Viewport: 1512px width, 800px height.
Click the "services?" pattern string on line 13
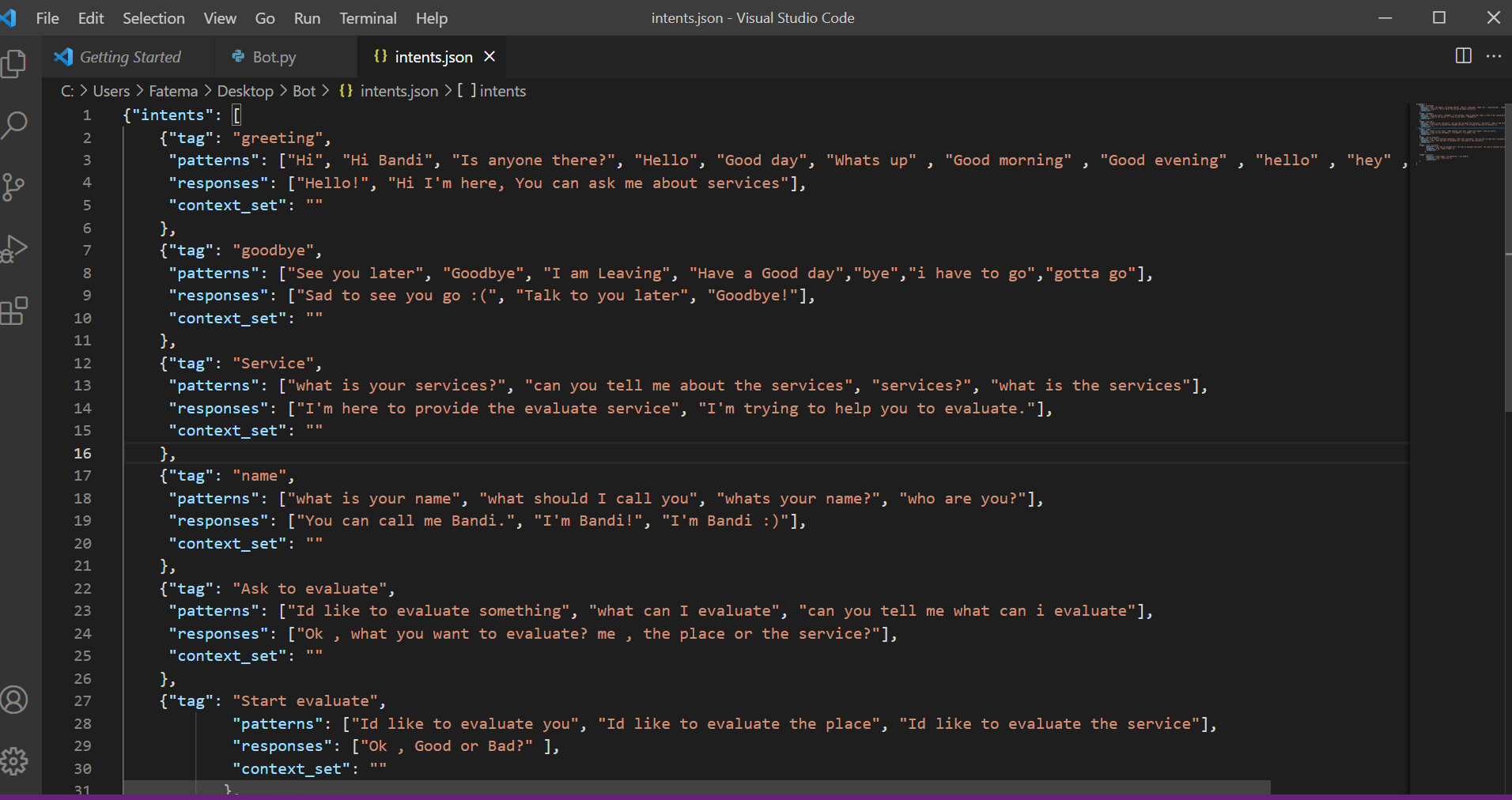(921, 386)
